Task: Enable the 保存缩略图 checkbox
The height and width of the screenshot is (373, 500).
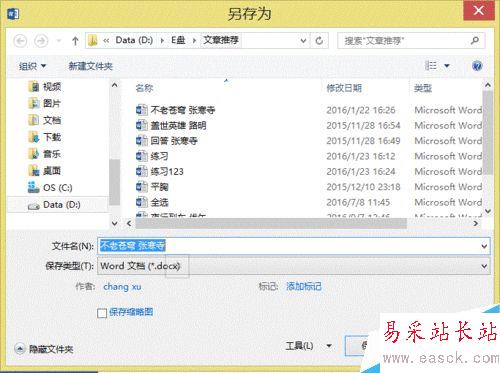Action: coord(102,313)
